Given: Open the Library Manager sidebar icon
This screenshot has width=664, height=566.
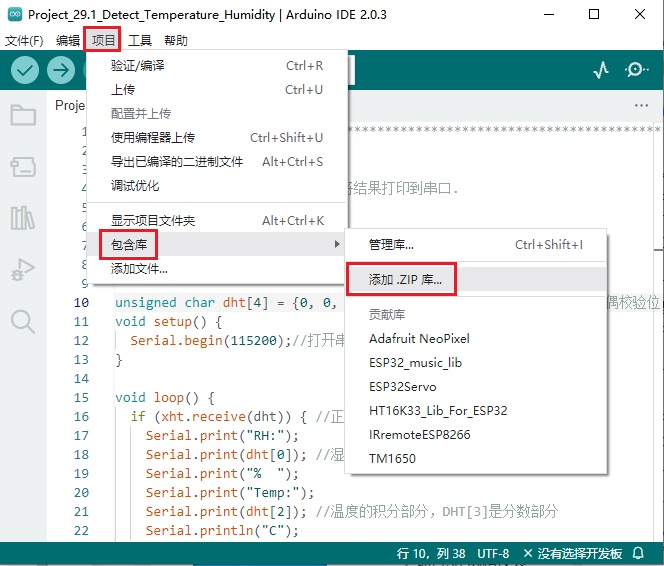Looking at the screenshot, I should click(22, 218).
